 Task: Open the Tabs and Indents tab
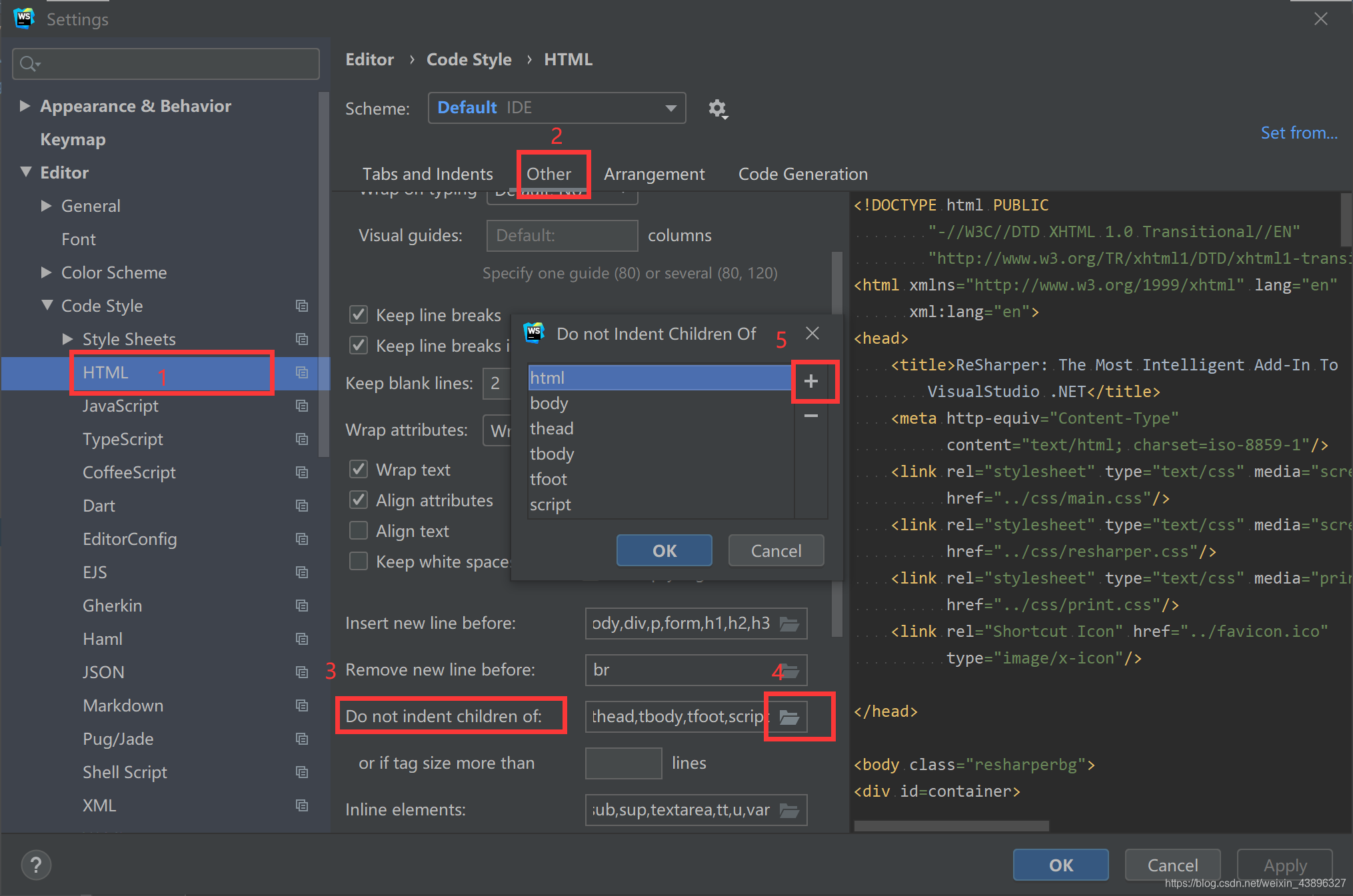pos(427,174)
